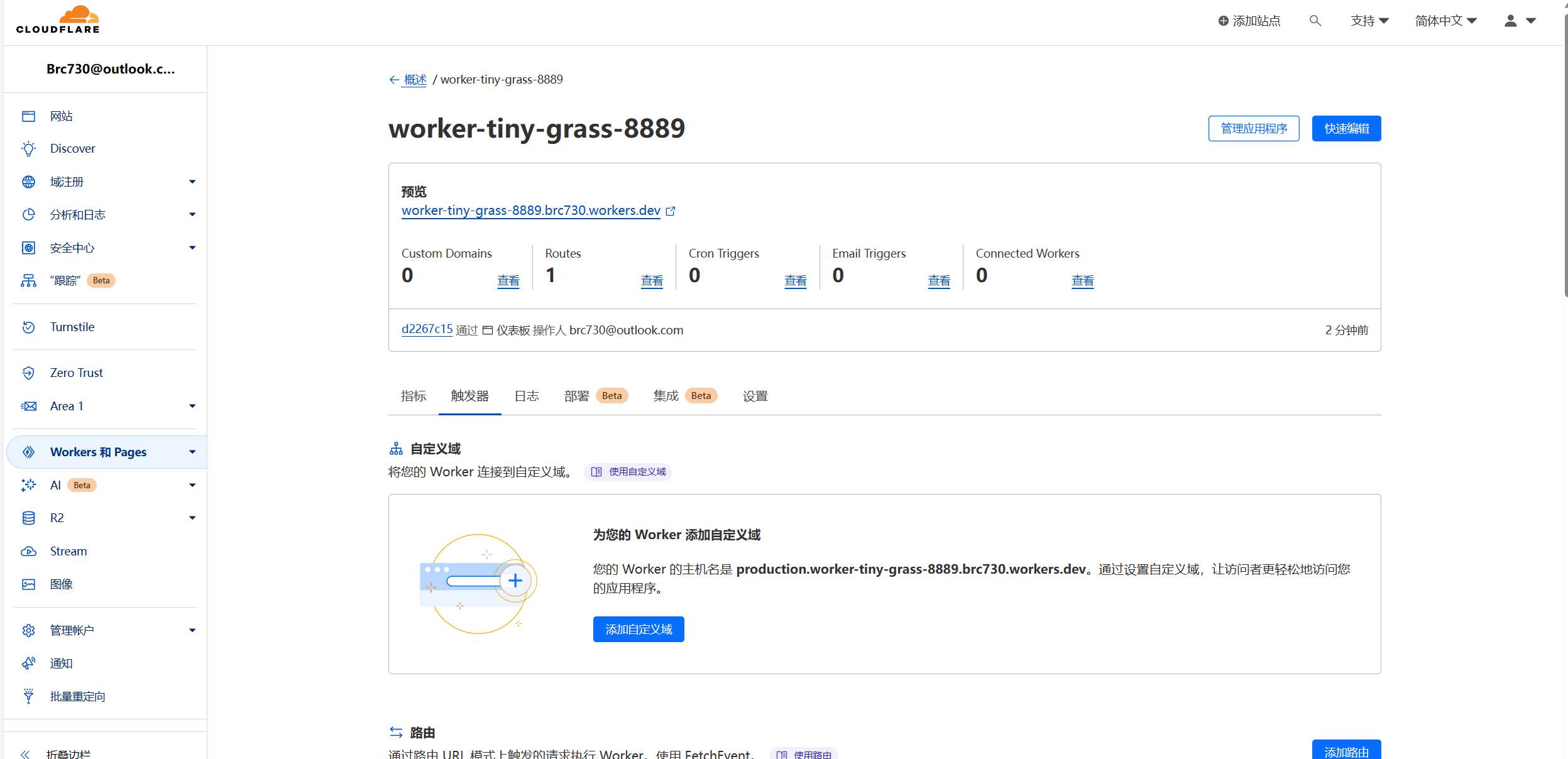Switch to the 设置 tab
The height and width of the screenshot is (759, 1568).
coord(755,396)
